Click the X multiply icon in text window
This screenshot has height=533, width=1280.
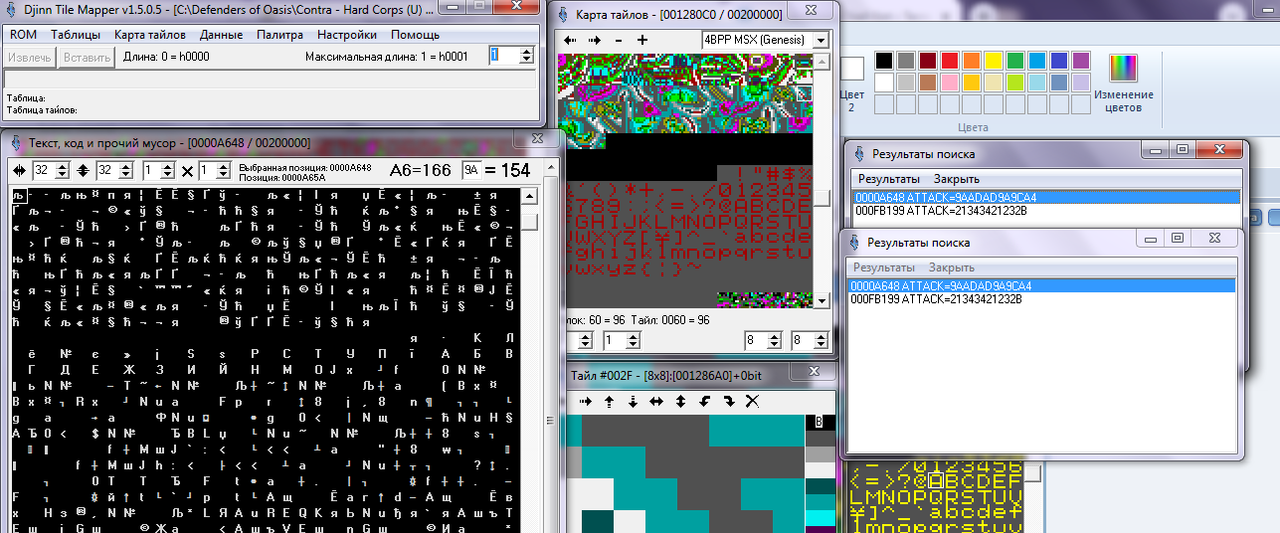[x=187, y=171]
